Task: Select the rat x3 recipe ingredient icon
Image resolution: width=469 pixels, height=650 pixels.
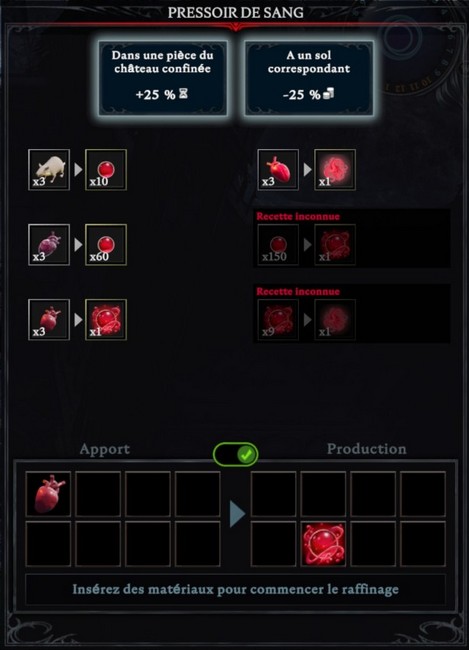Action: pyautogui.click(x=49, y=170)
